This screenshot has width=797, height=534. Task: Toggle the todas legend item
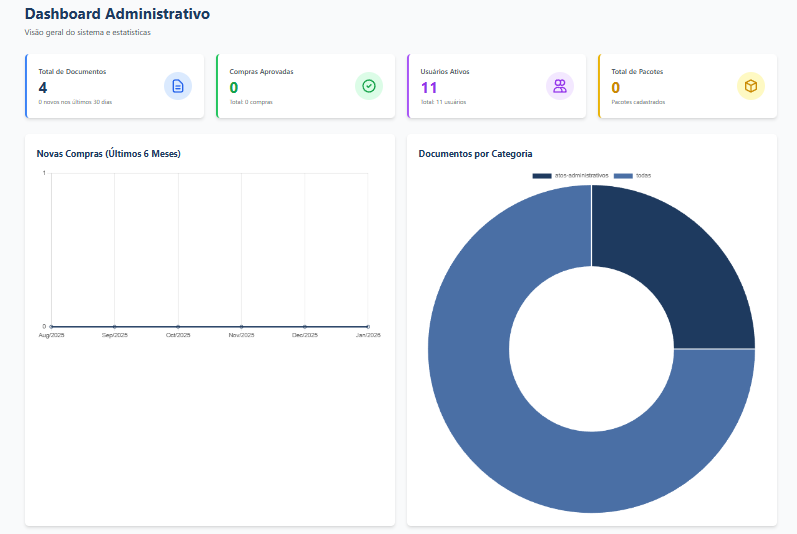tap(643, 175)
